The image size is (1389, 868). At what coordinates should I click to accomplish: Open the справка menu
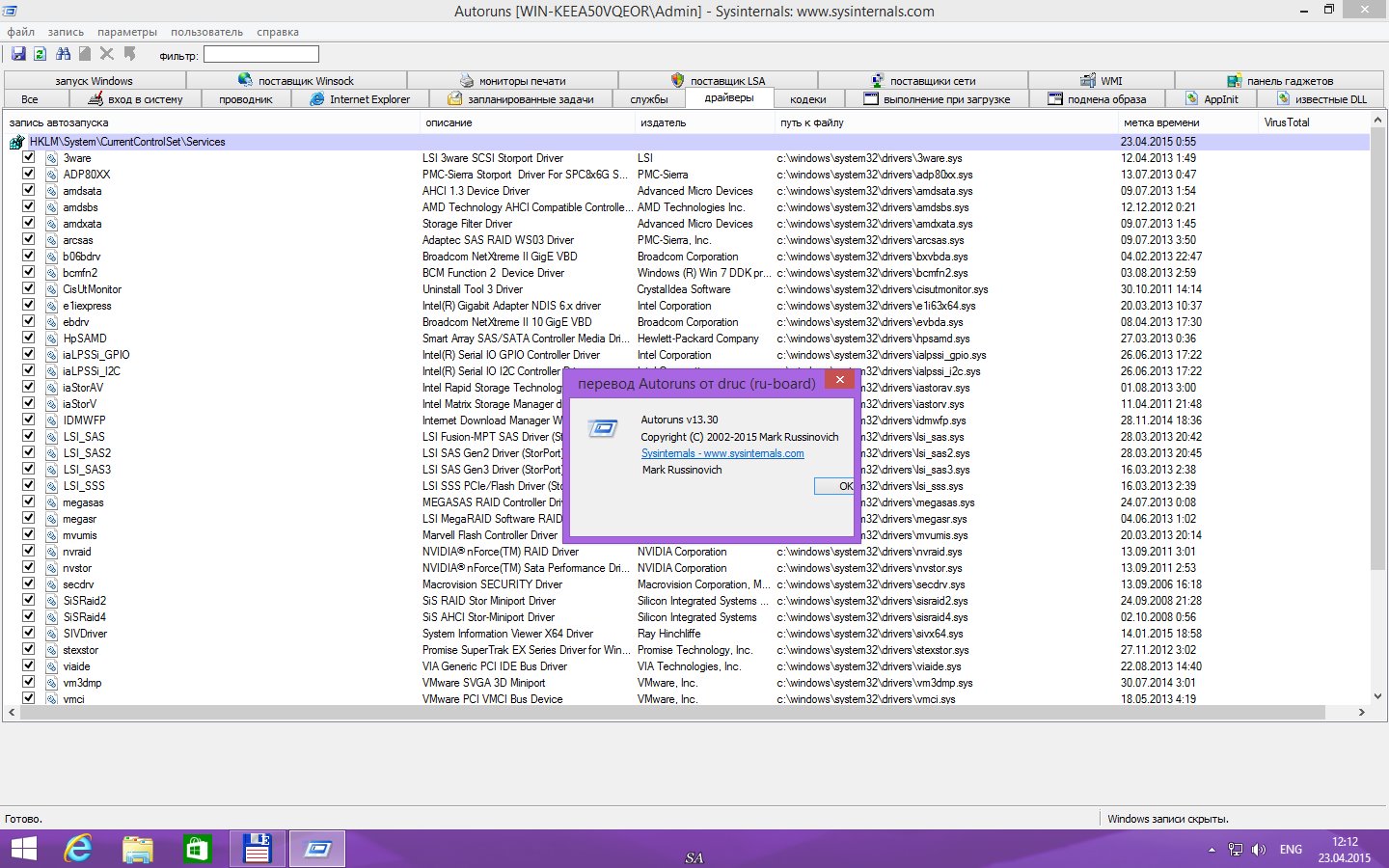click(x=278, y=32)
